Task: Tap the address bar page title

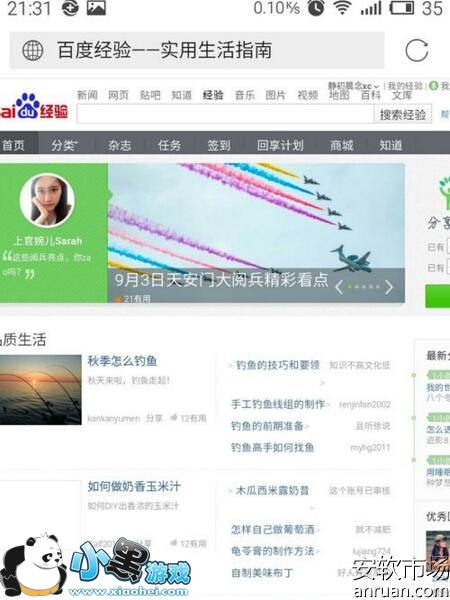Action: coord(165,50)
